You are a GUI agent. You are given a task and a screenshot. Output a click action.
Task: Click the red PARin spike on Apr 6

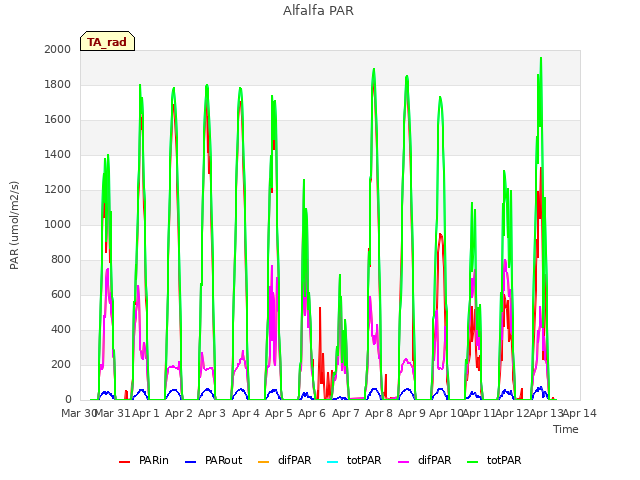[x=320, y=309]
